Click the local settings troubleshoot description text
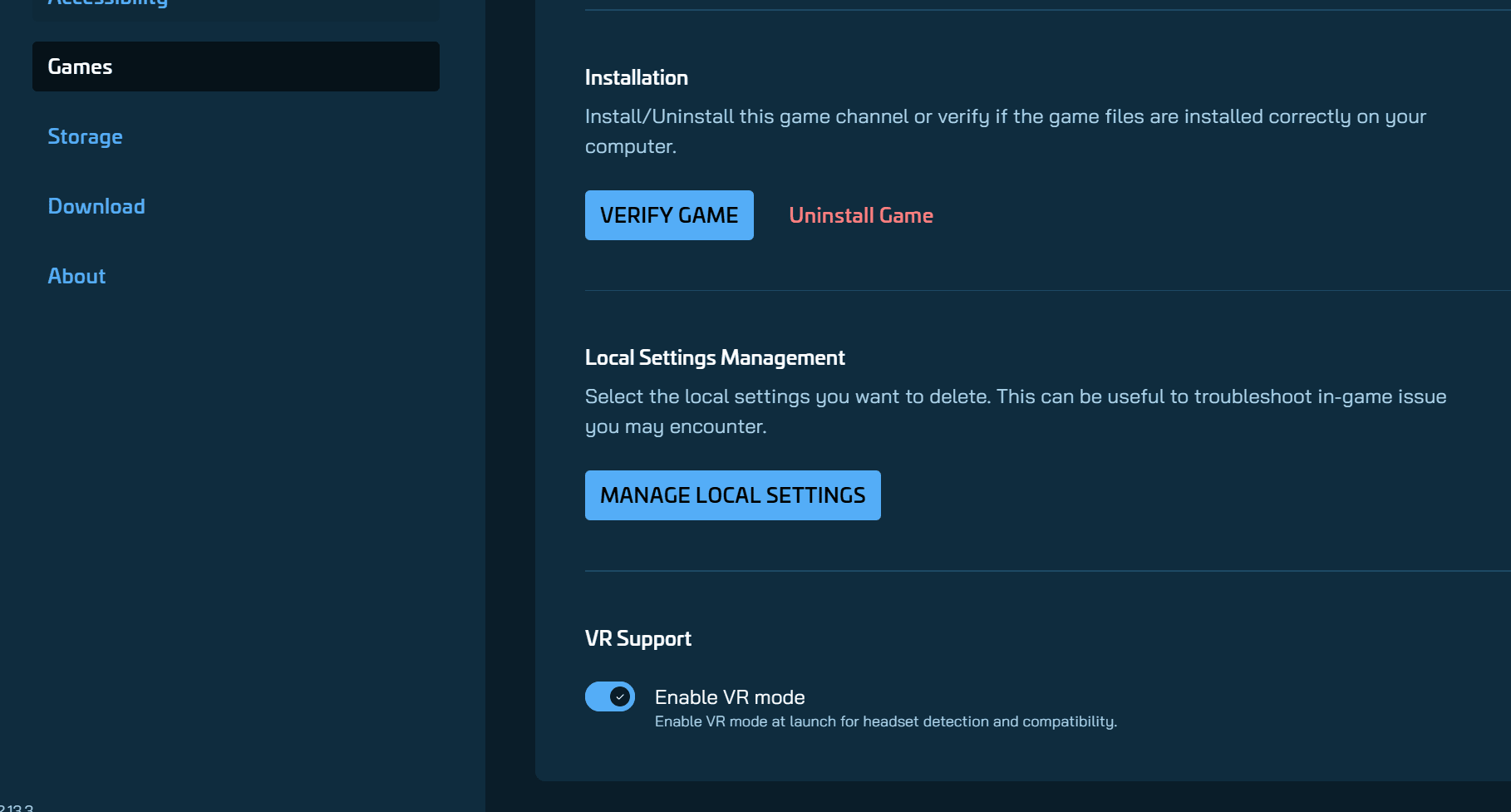1511x812 pixels. (x=1016, y=411)
